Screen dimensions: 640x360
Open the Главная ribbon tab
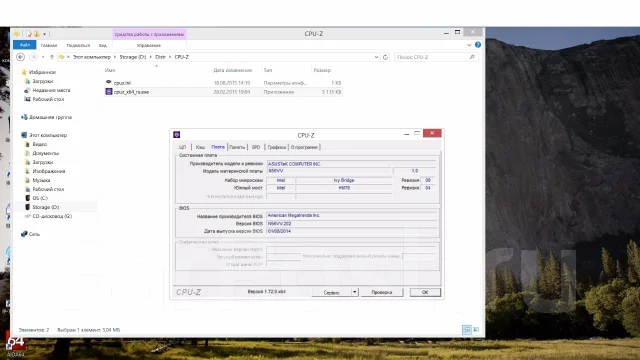pos(49,45)
